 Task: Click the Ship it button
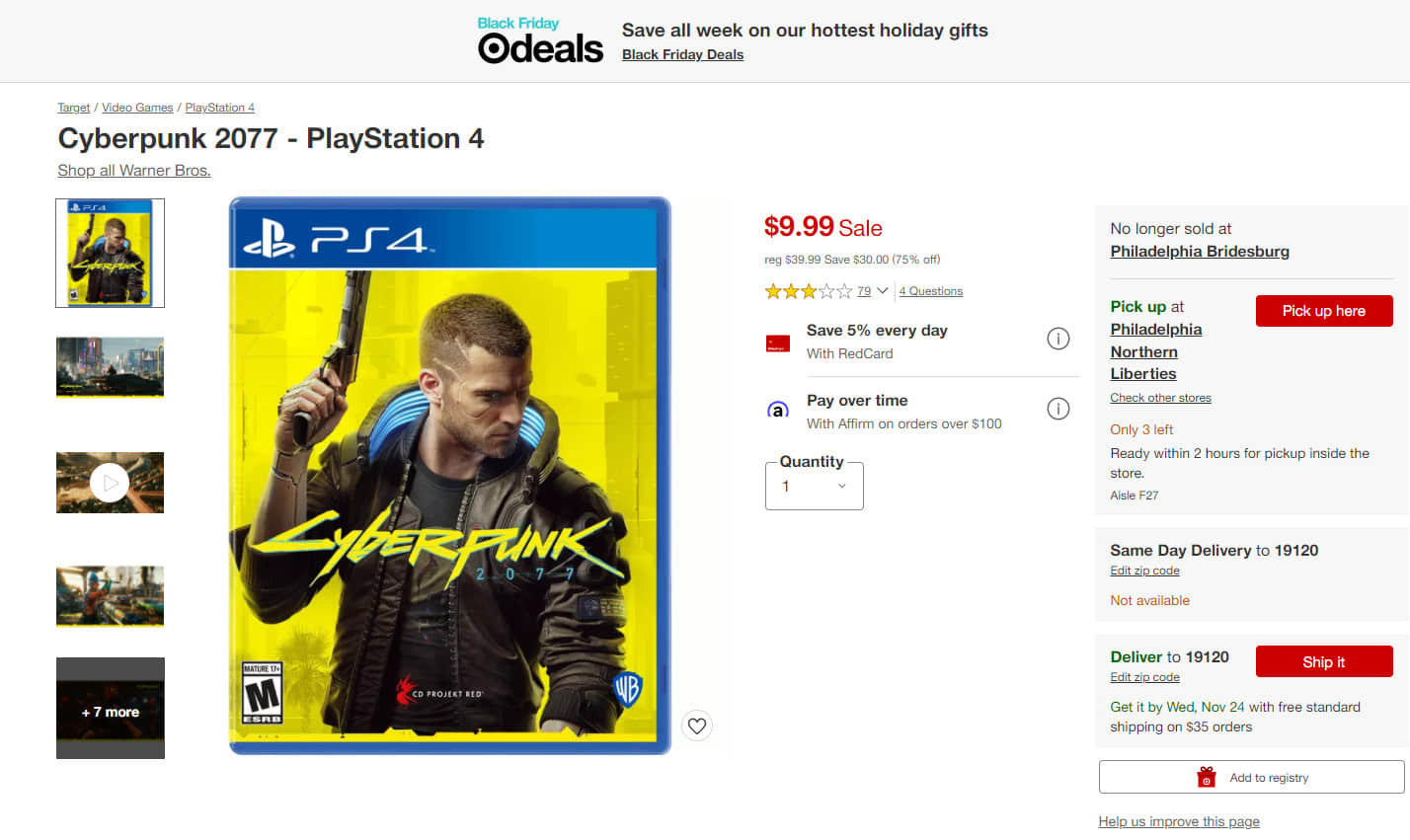click(x=1324, y=661)
